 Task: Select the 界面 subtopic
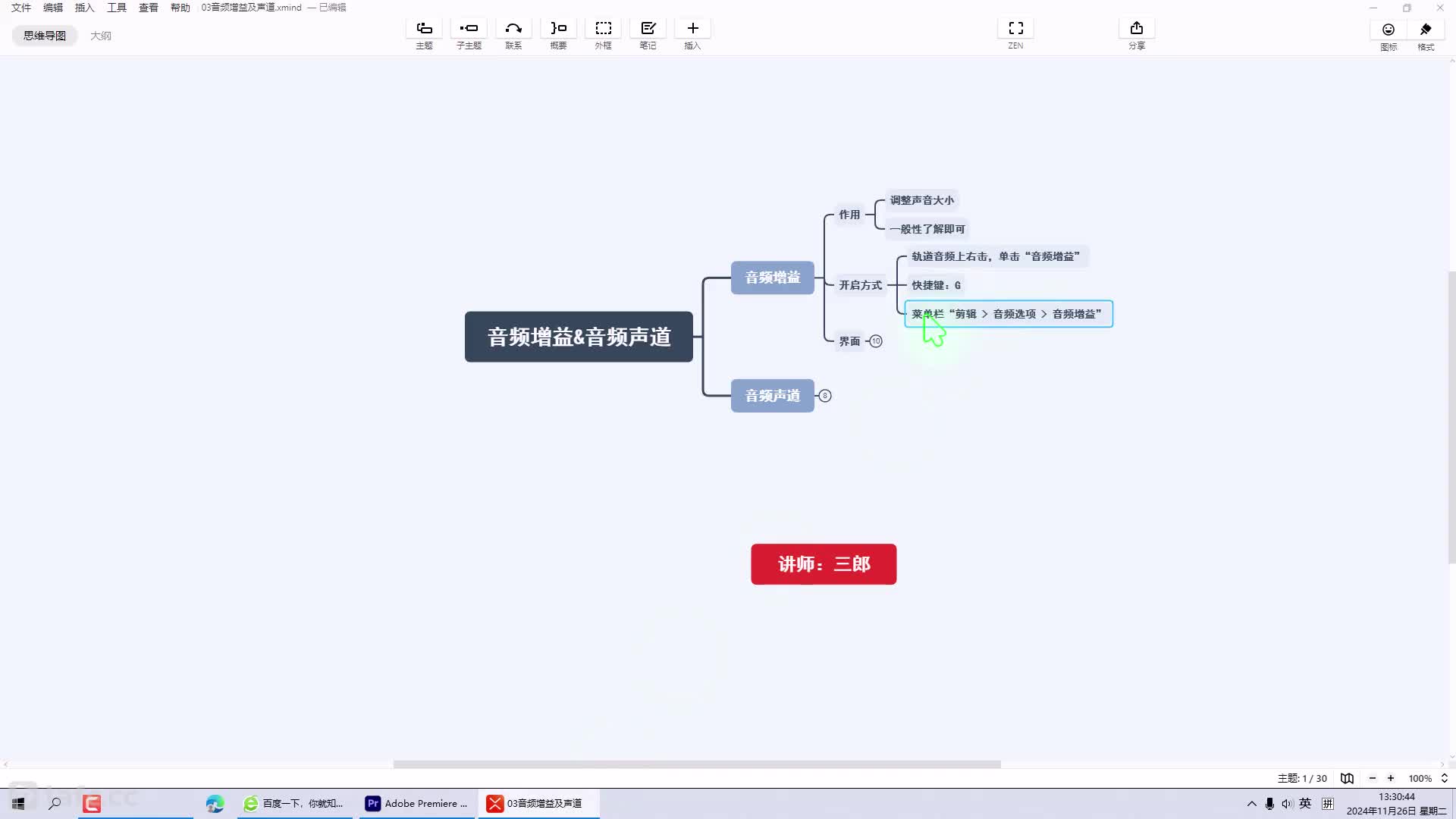[849, 341]
